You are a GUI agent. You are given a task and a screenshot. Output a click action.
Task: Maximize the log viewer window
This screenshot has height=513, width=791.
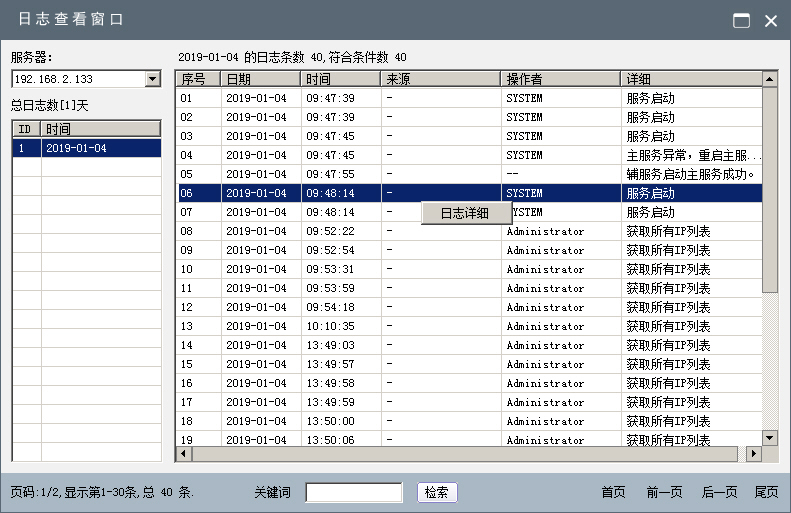pyautogui.click(x=741, y=20)
